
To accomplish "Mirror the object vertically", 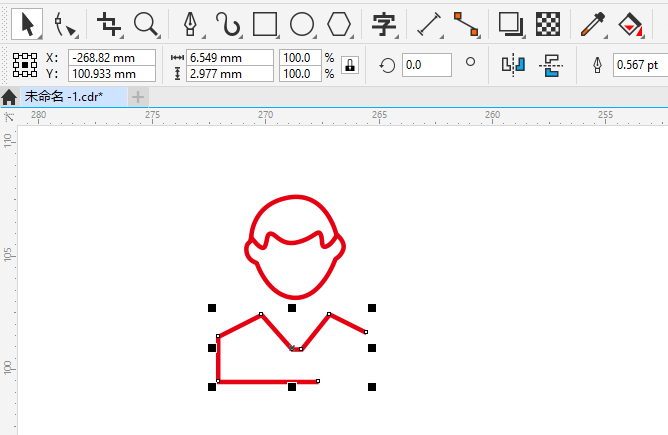I will (x=551, y=65).
